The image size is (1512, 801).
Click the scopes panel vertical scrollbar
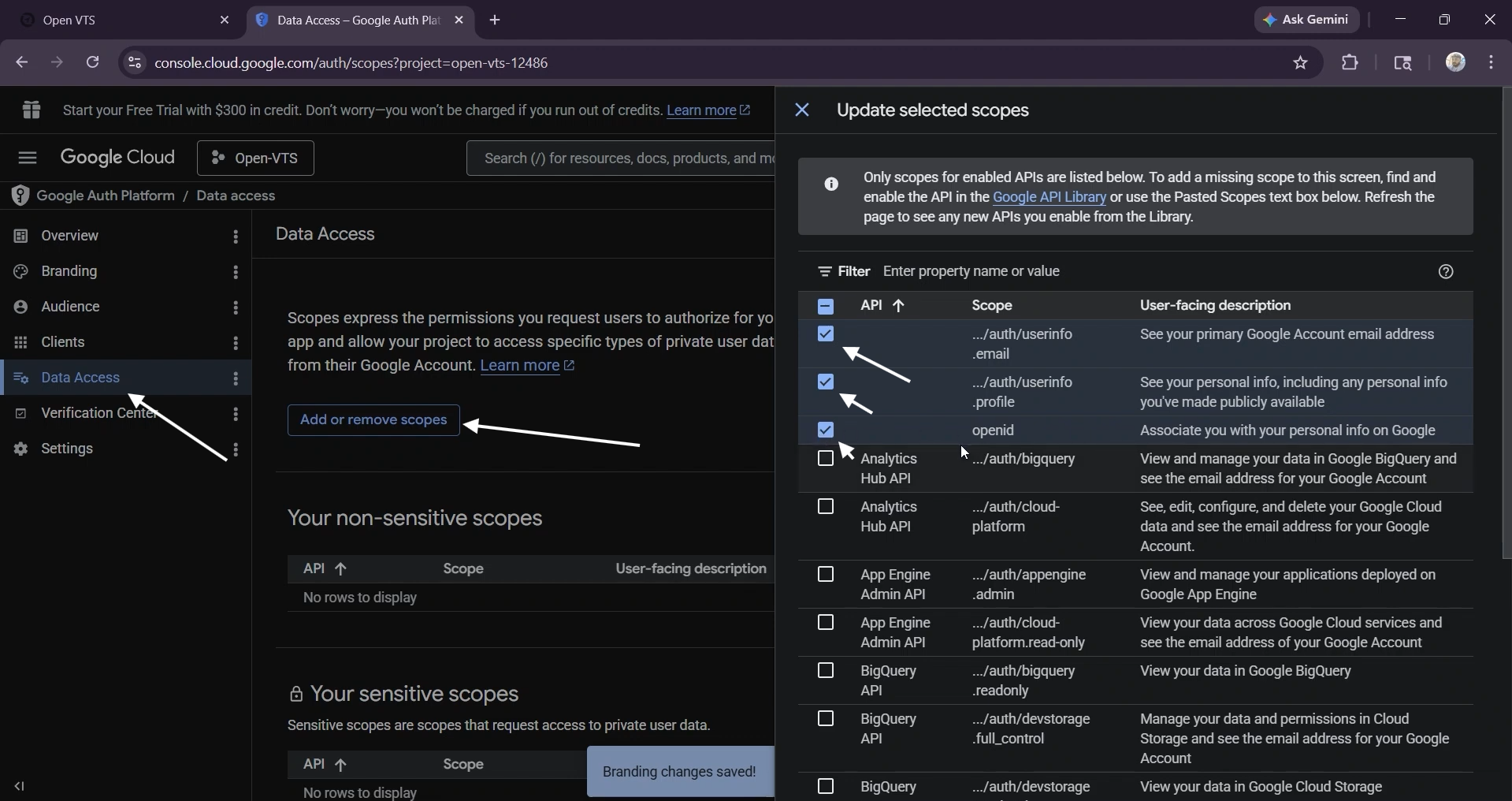(1506, 323)
